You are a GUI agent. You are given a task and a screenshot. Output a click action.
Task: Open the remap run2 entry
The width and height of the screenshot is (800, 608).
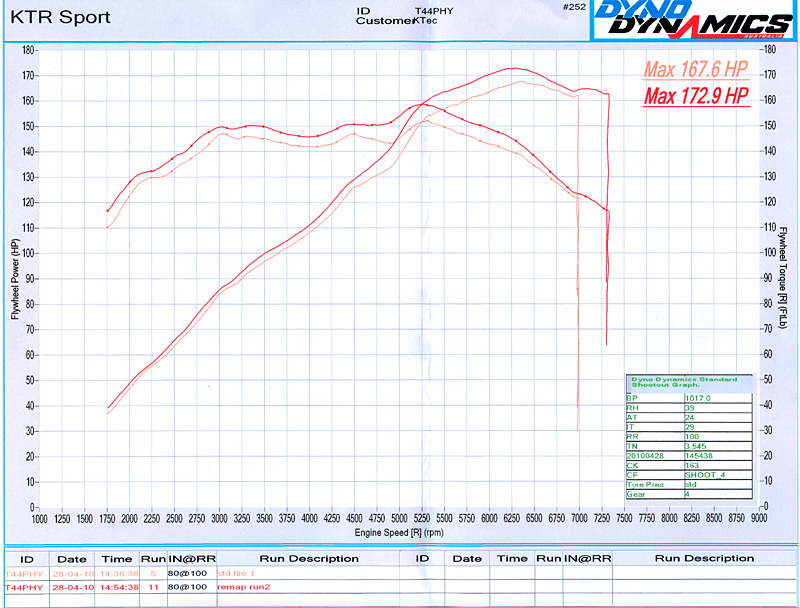pyautogui.click(x=245, y=588)
